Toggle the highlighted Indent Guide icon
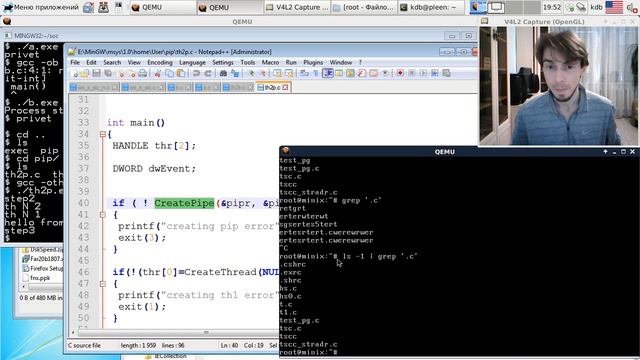 click(x=328, y=73)
